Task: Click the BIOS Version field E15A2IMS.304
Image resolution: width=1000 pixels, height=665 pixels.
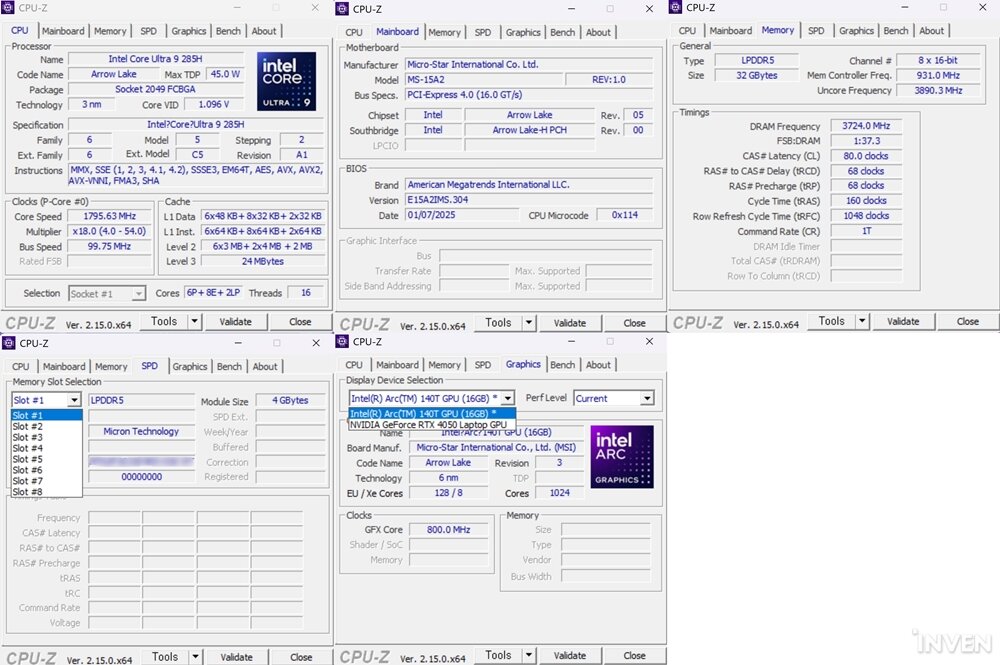Action: [529, 200]
